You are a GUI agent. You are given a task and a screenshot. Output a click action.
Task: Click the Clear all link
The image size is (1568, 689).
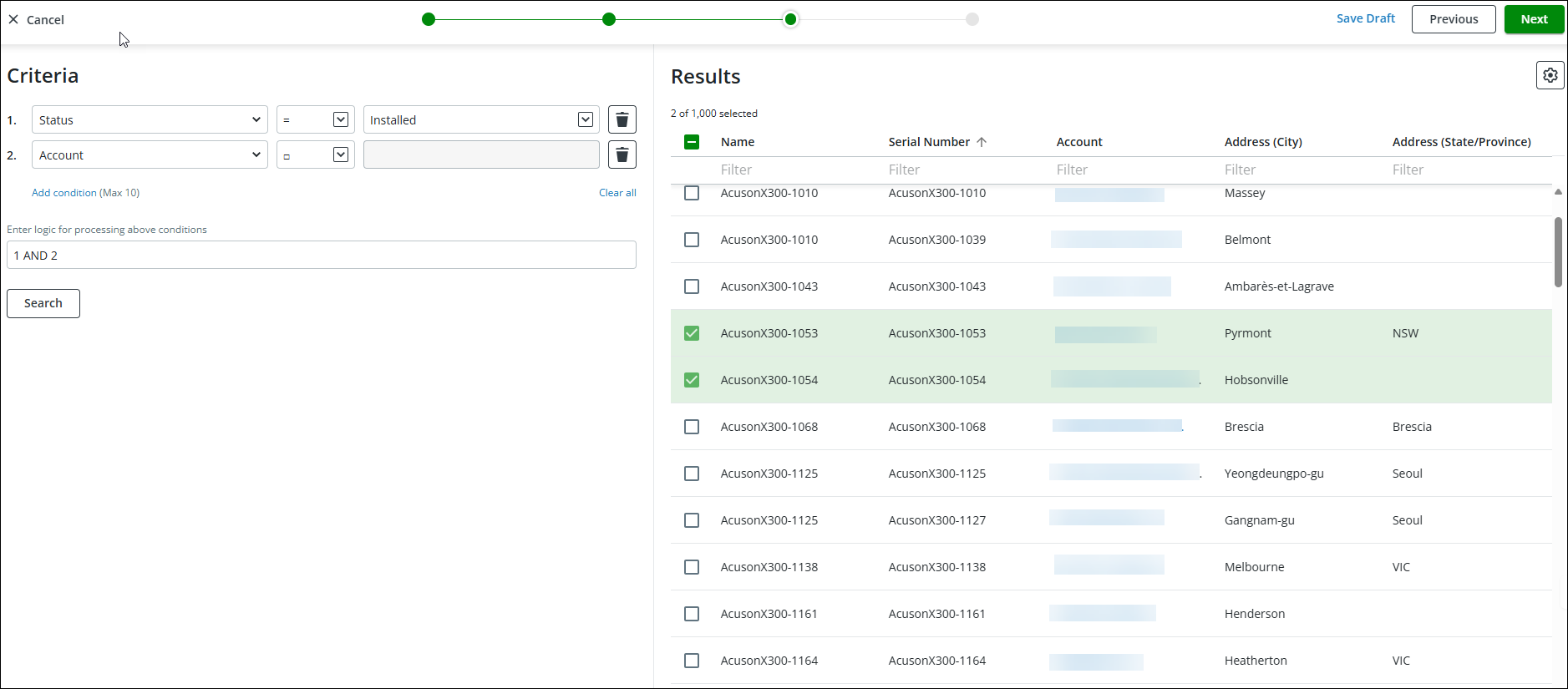click(617, 193)
